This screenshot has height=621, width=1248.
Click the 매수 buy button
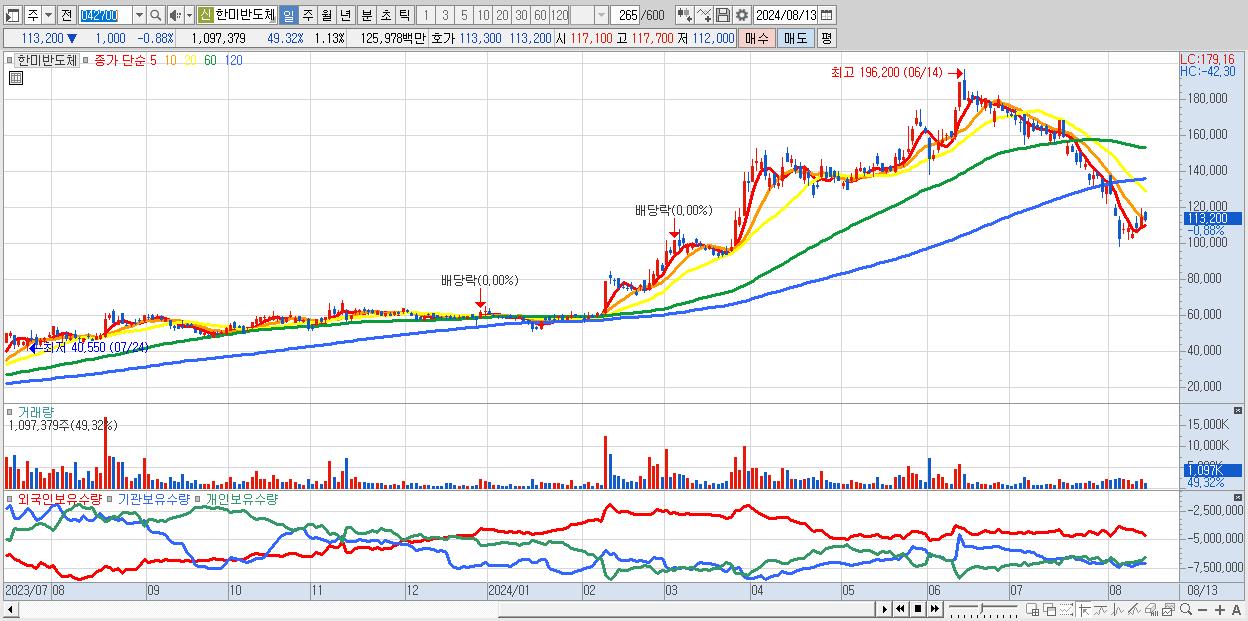(757, 38)
